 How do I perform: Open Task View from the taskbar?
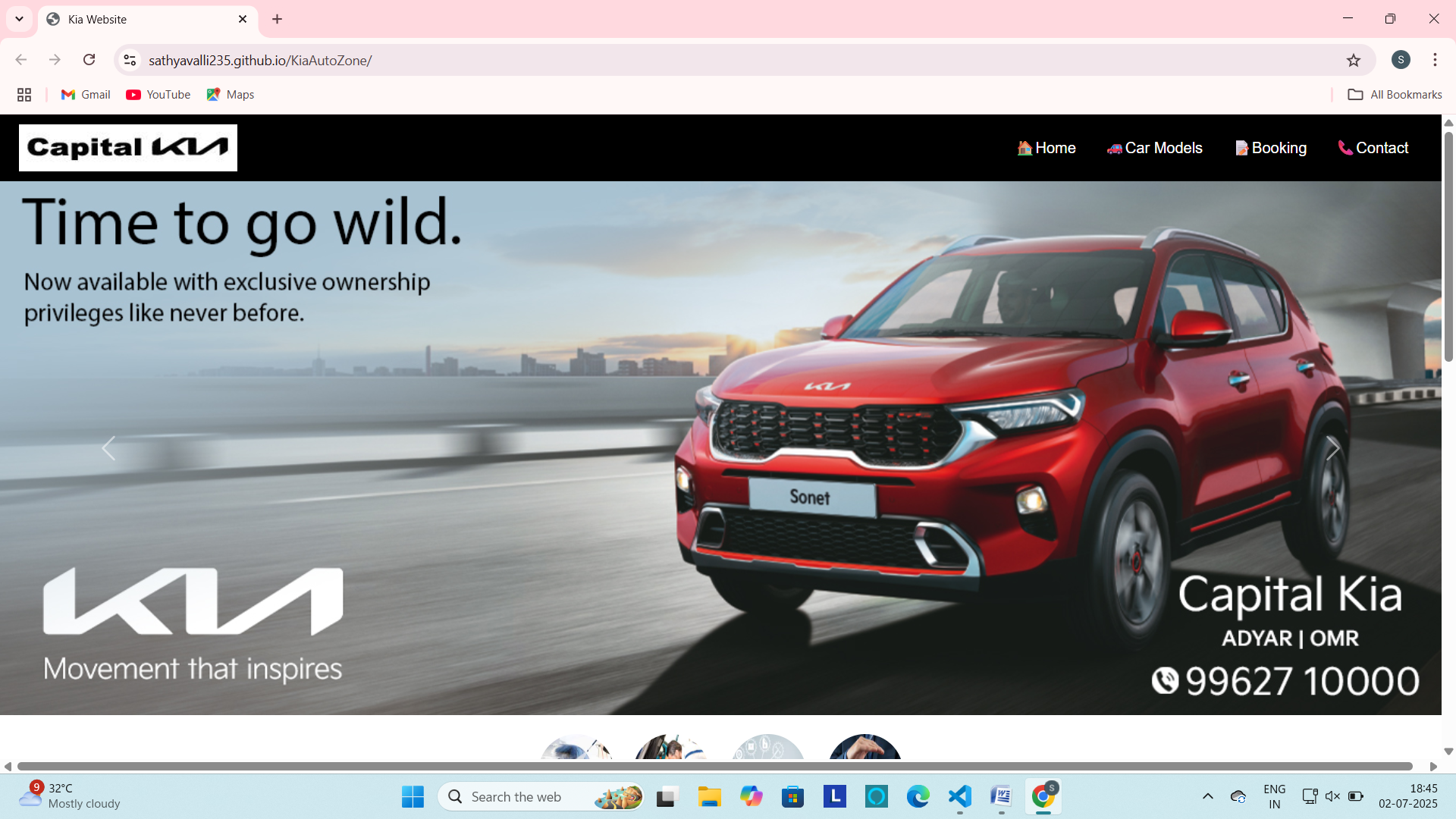tap(666, 797)
